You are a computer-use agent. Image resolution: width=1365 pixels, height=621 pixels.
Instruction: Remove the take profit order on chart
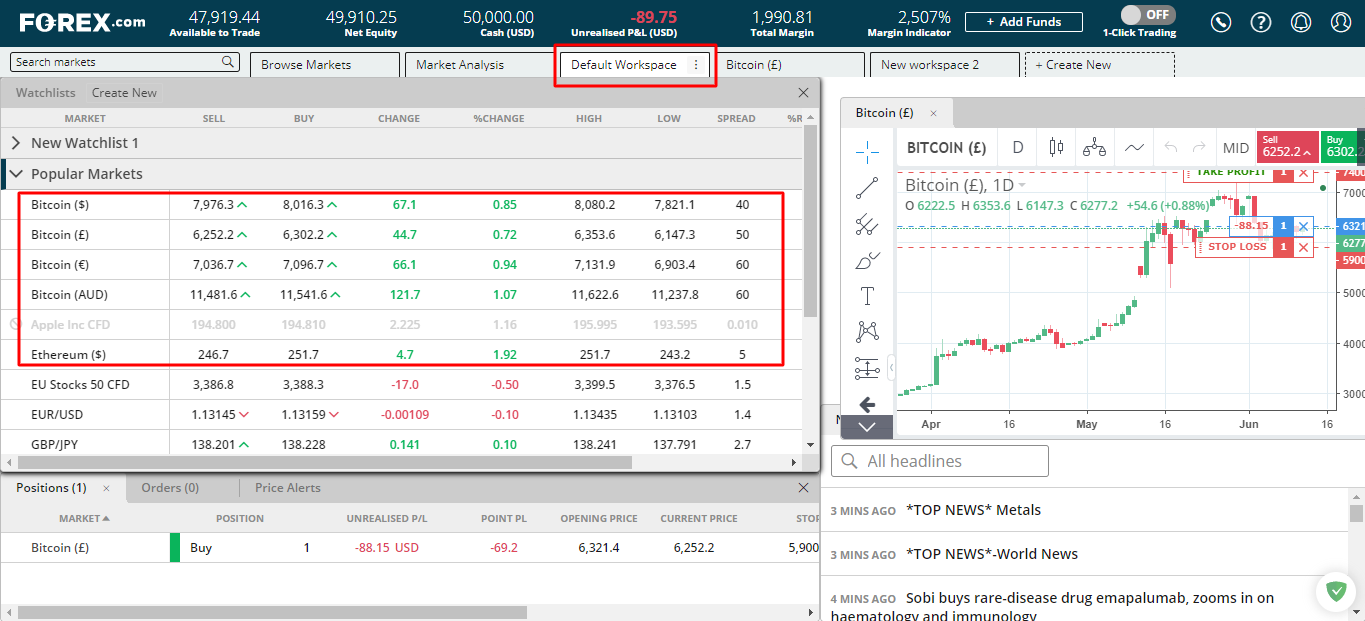click(x=1303, y=172)
